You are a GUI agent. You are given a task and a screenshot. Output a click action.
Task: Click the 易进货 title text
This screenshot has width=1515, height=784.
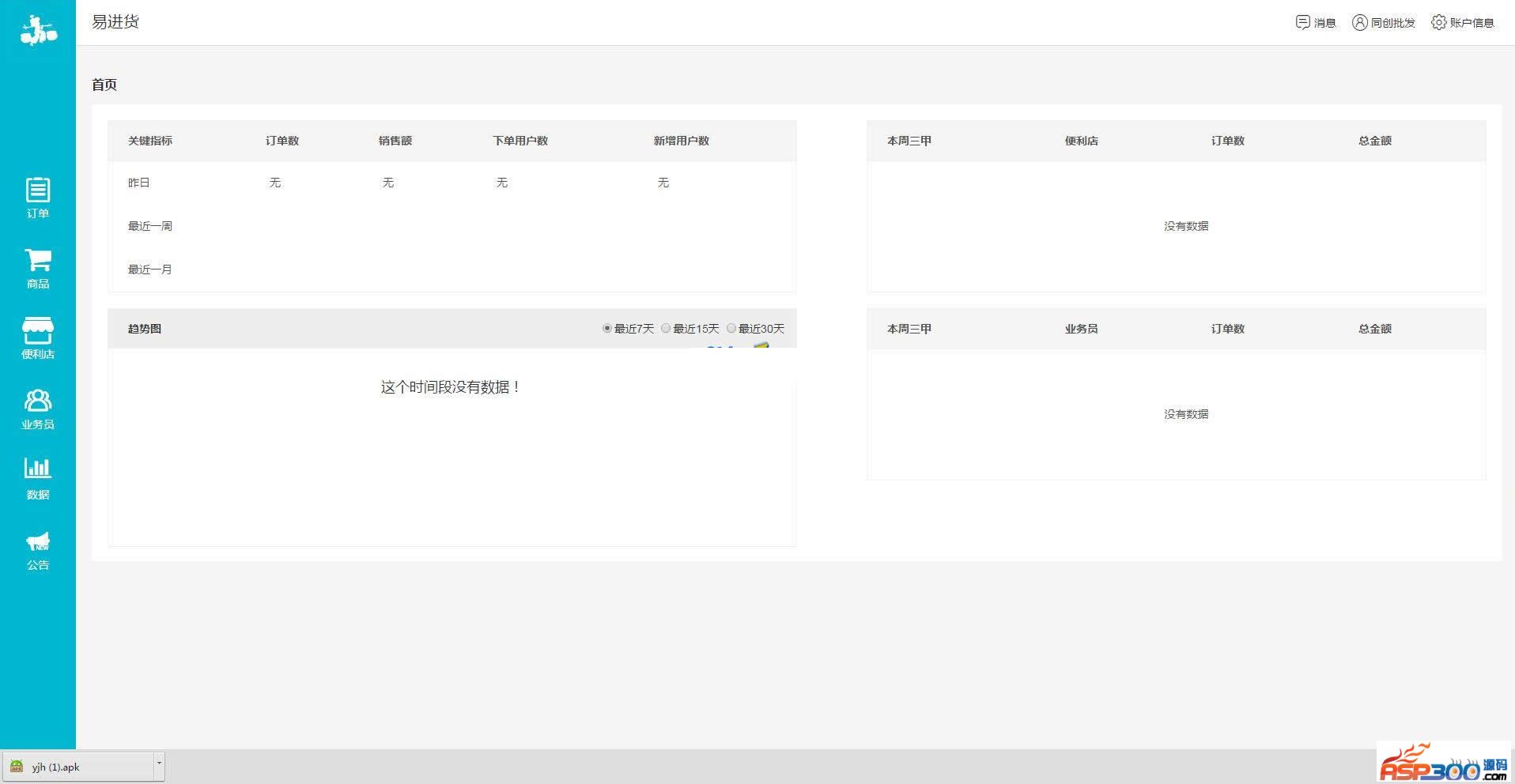coord(115,21)
